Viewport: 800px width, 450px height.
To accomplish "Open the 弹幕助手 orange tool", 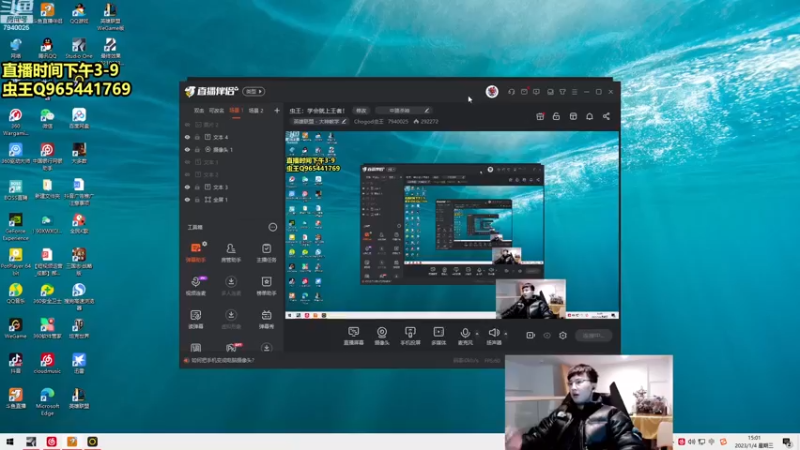I will tap(196, 252).
